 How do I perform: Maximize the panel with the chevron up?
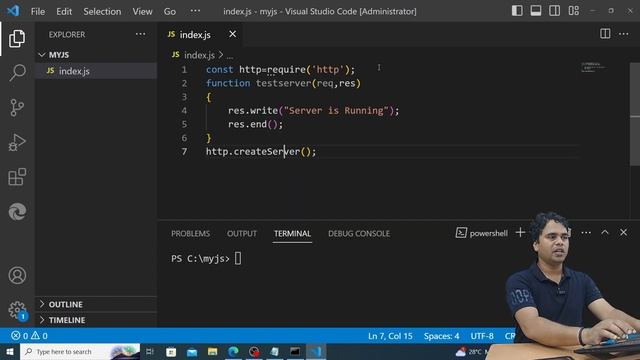[x=605, y=232]
